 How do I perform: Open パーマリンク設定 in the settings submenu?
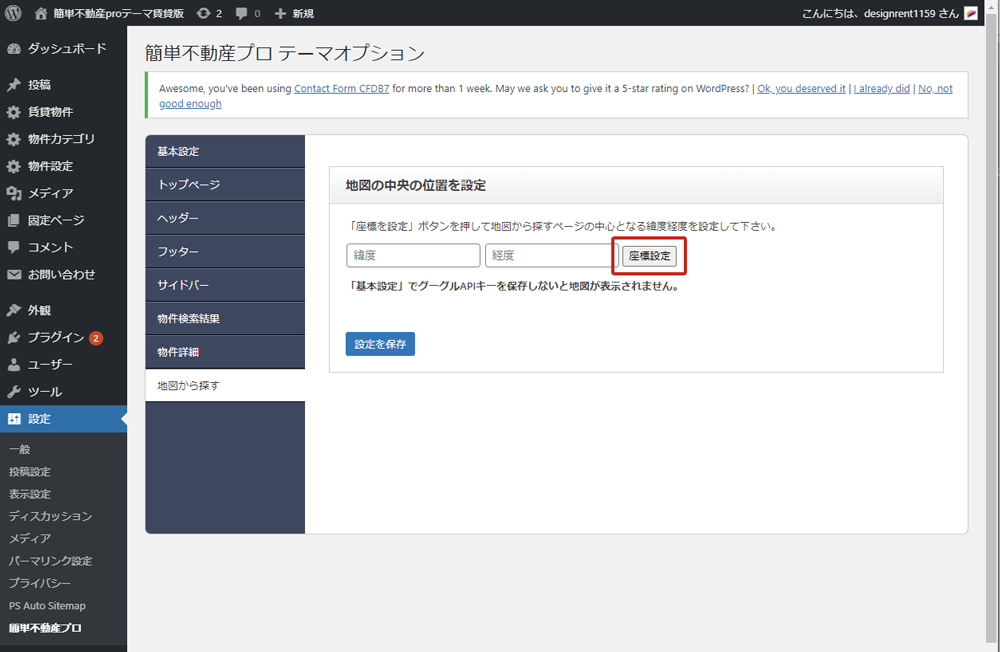50,561
